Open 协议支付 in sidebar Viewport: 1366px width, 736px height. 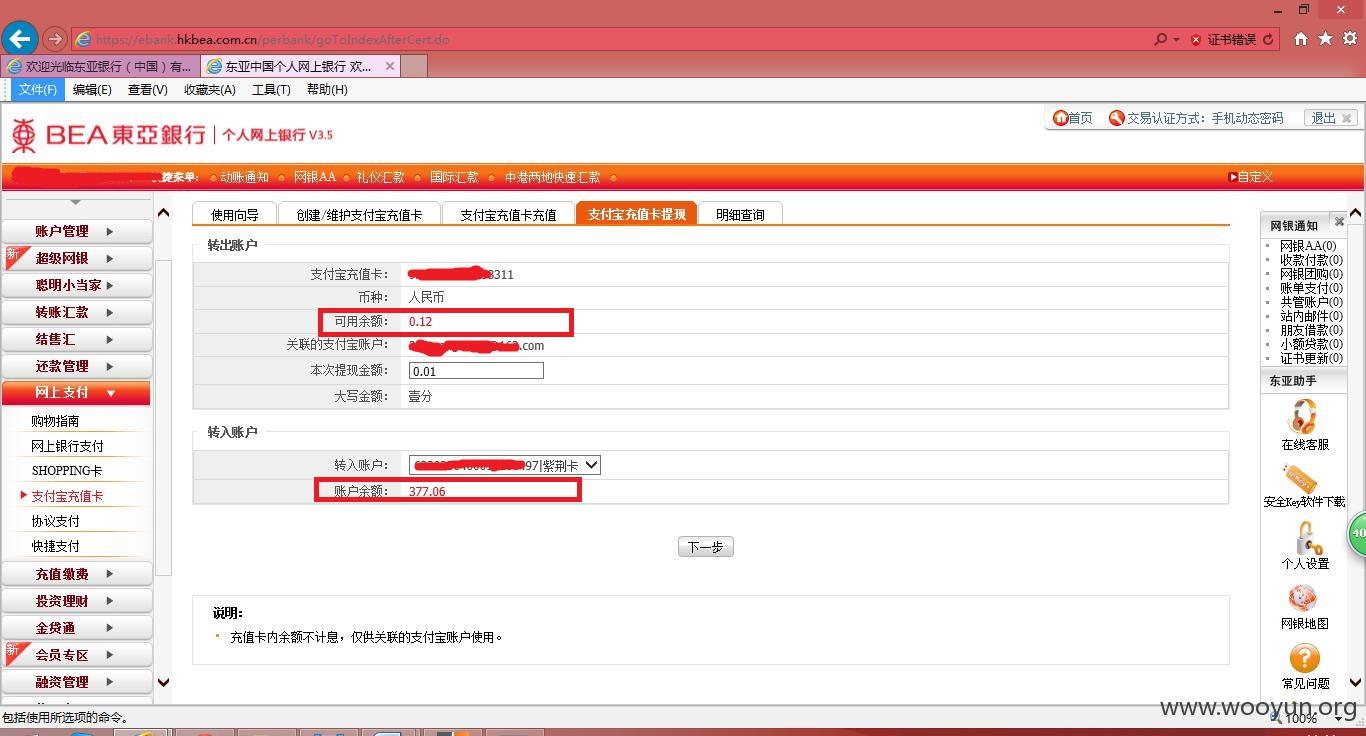[x=55, y=521]
